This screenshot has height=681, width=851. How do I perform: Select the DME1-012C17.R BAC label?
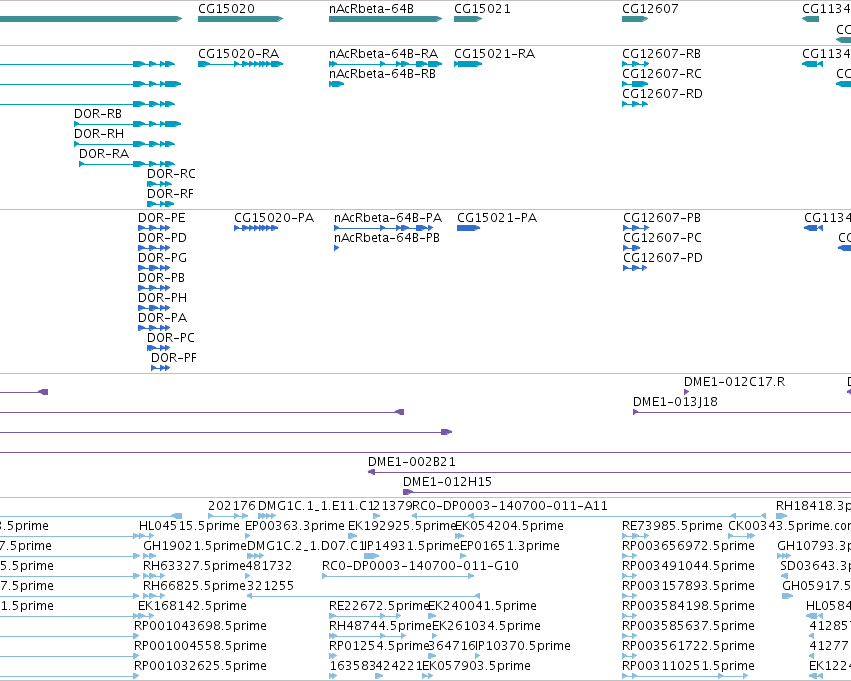click(x=734, y=382)
